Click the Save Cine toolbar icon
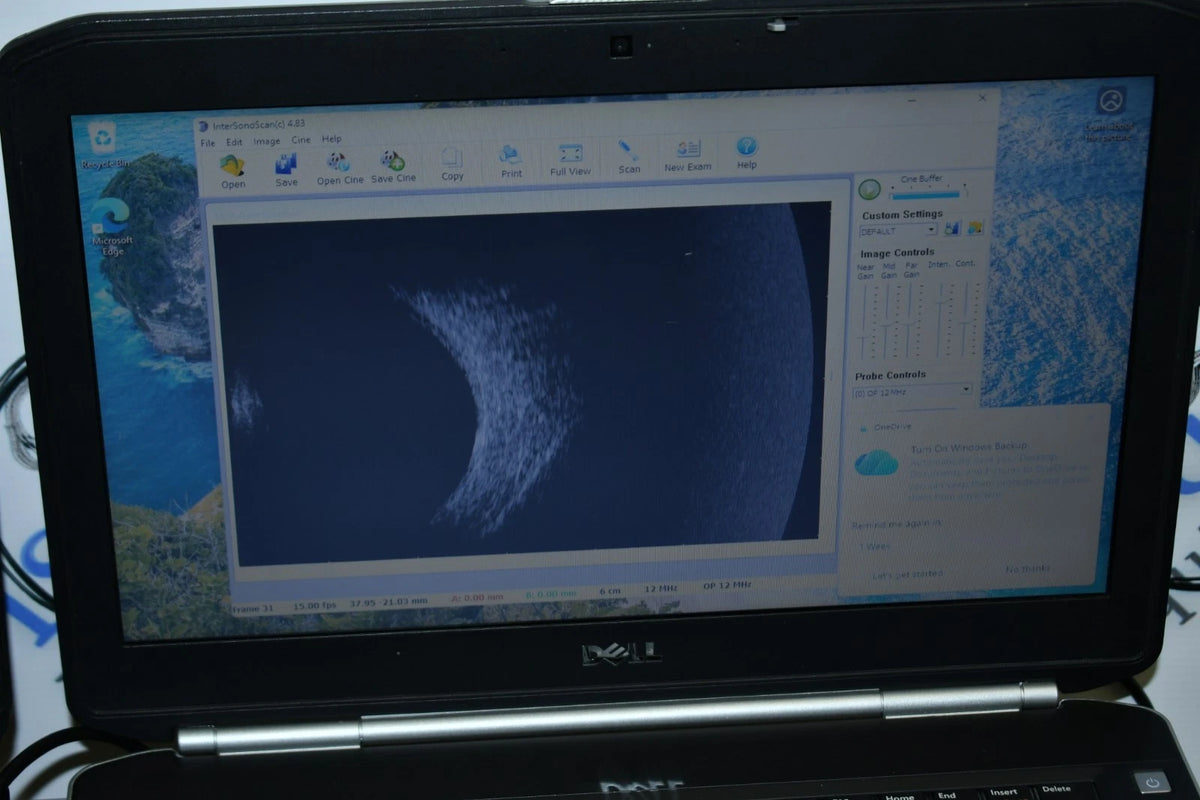 (393, 167)
